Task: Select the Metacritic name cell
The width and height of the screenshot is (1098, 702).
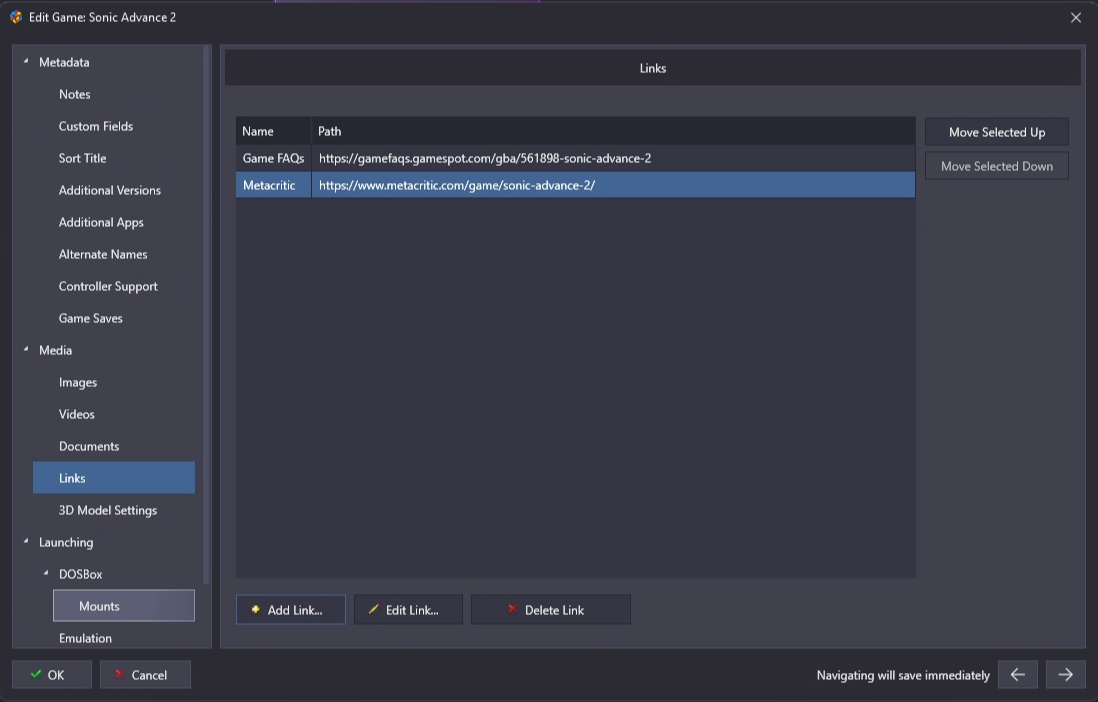Action: (x=273, y=185)
